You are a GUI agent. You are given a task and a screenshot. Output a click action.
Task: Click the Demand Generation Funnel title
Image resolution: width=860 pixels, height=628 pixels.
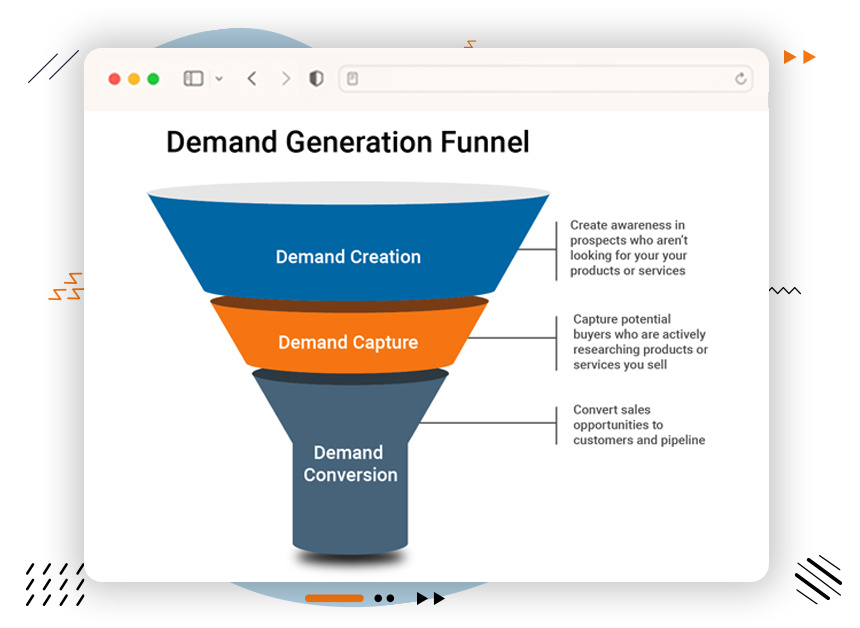(x=348, y=142)
